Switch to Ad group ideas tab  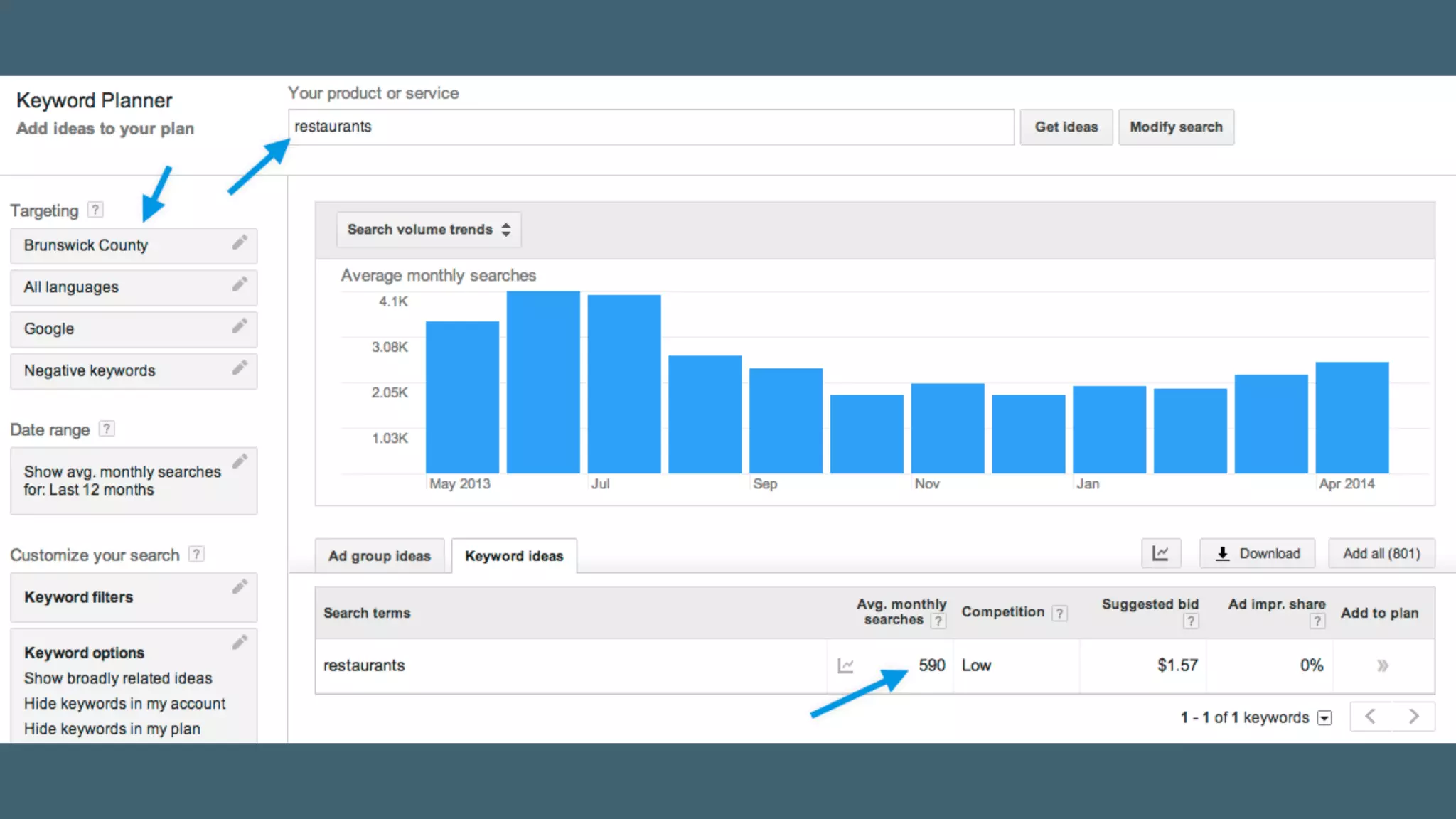coord(379,556)
